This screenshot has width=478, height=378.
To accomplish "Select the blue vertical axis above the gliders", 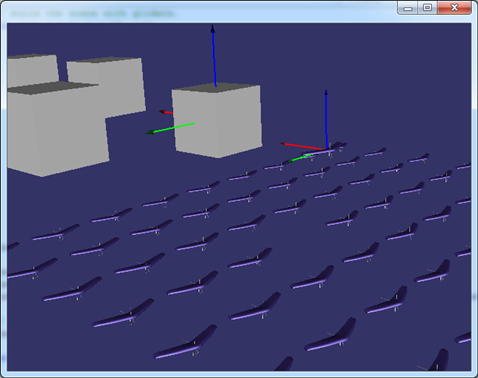I will point(326,119).
